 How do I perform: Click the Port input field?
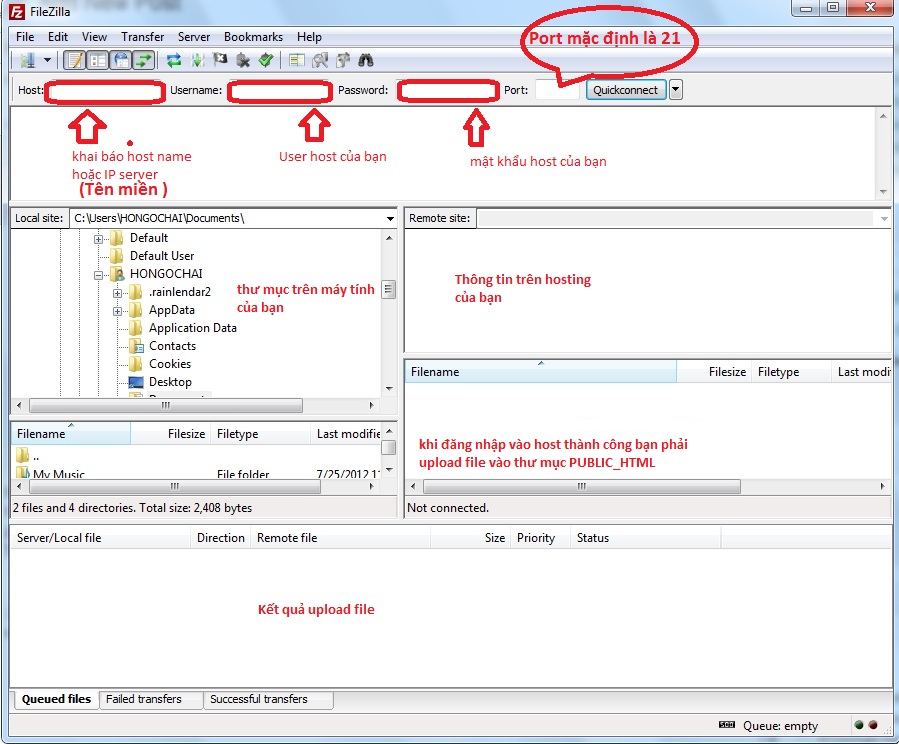pyautogui.click(x=556, y=90)
